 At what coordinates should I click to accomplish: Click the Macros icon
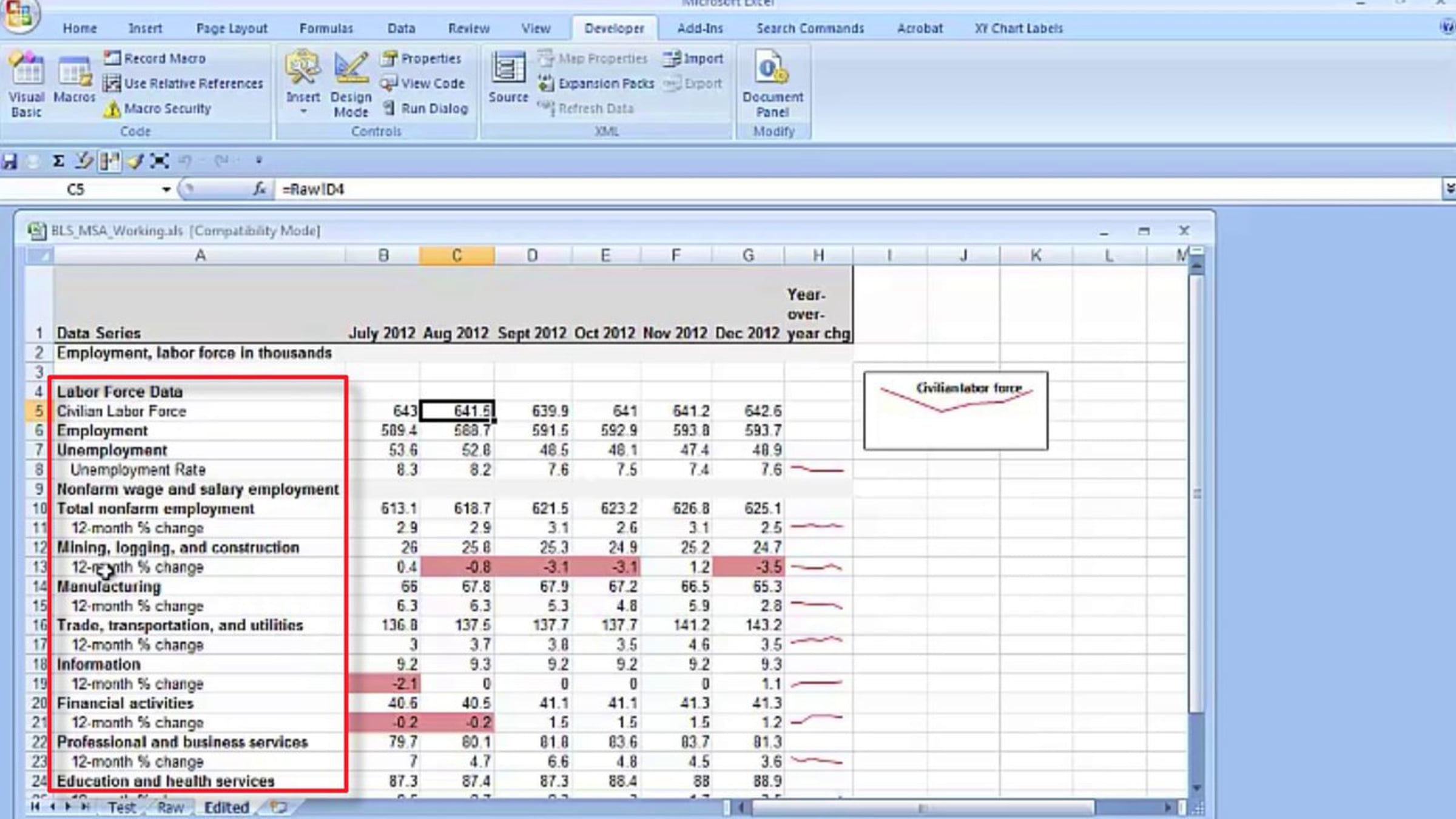(74, 82)
